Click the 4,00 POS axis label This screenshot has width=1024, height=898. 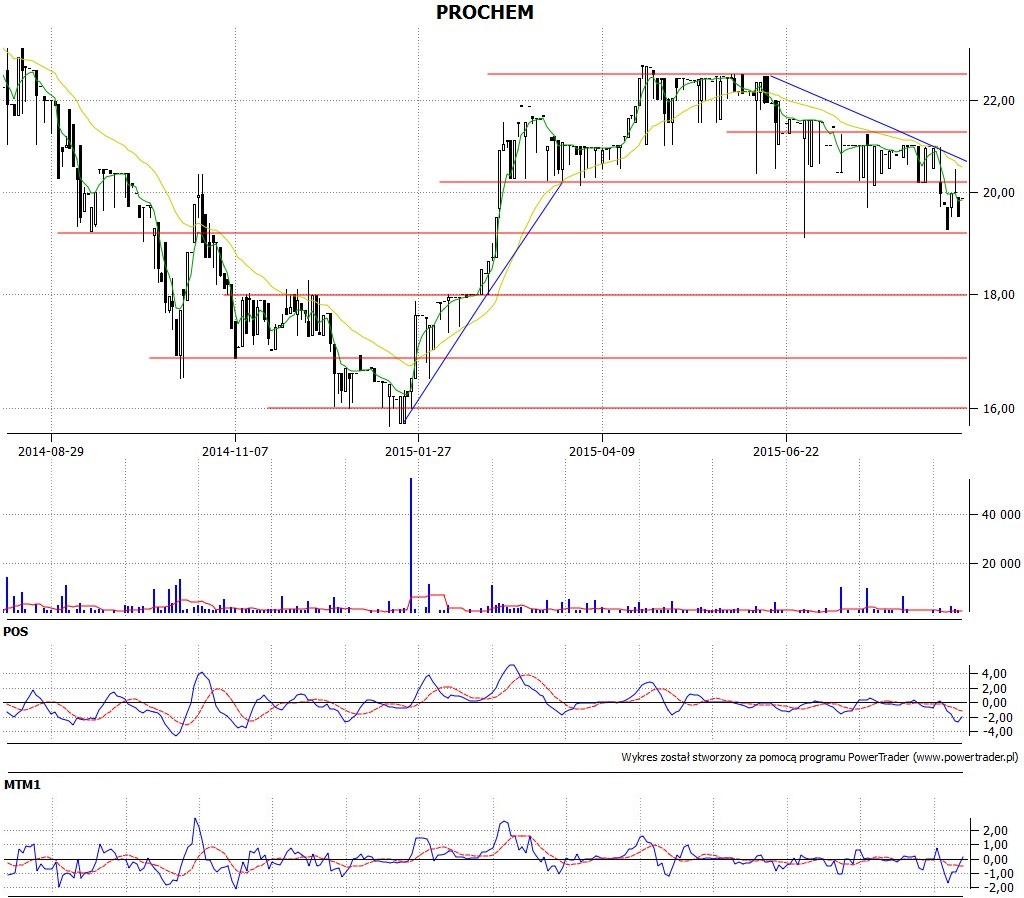tap(993, 674)
